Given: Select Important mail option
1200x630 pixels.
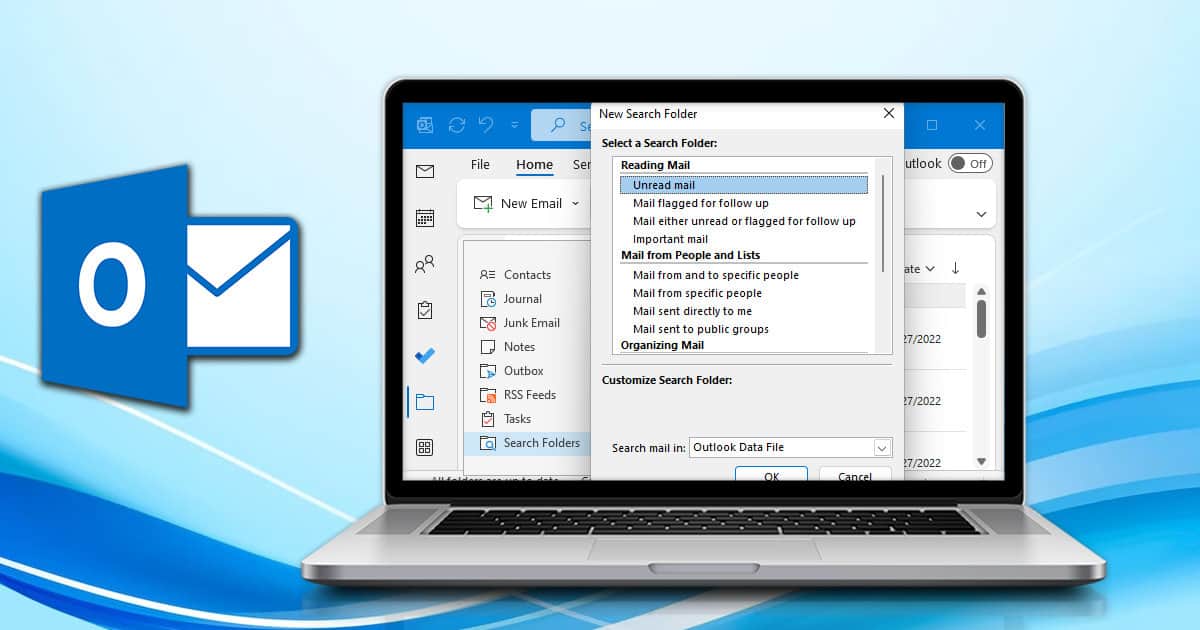Looking at the screenshot, I should (670, 239).
